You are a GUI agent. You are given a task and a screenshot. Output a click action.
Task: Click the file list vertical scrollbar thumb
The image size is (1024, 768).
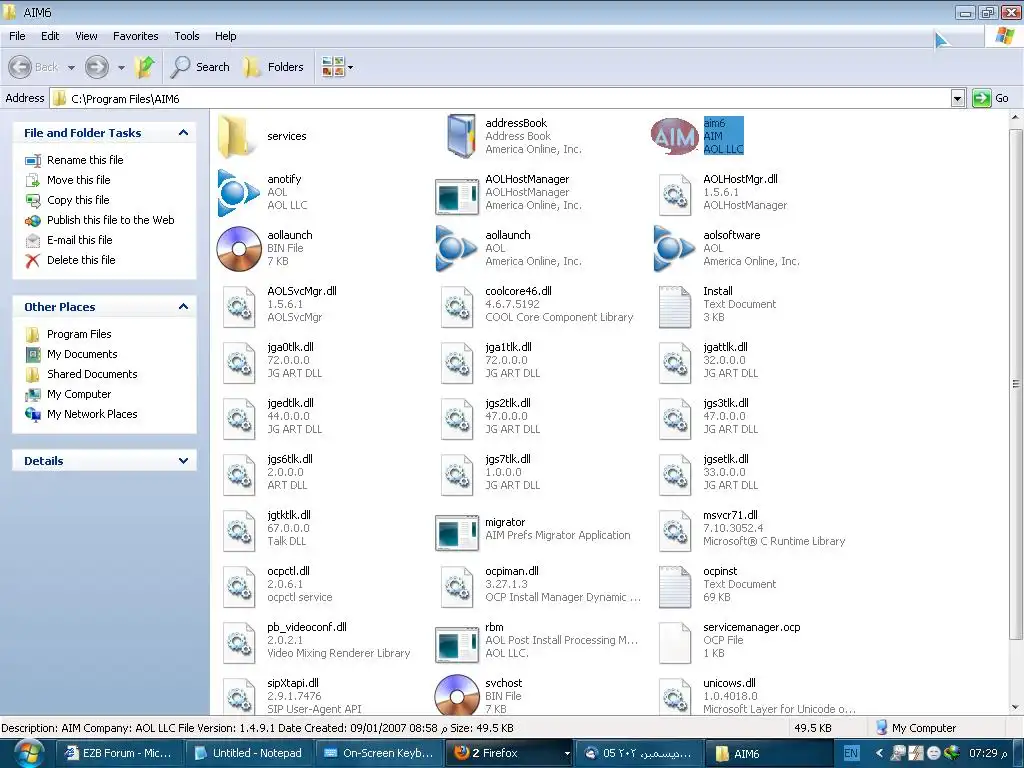1016,384
